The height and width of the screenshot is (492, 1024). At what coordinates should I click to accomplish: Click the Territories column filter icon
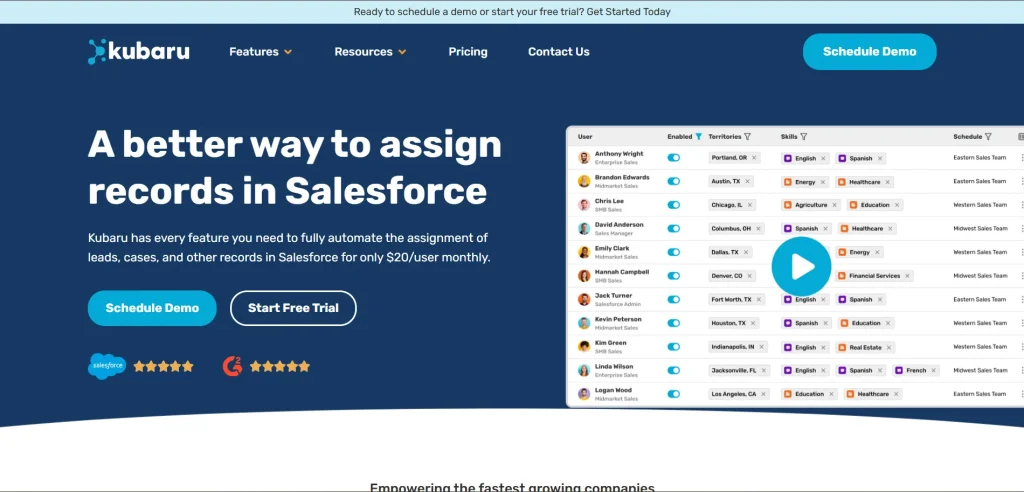[749, 137]
